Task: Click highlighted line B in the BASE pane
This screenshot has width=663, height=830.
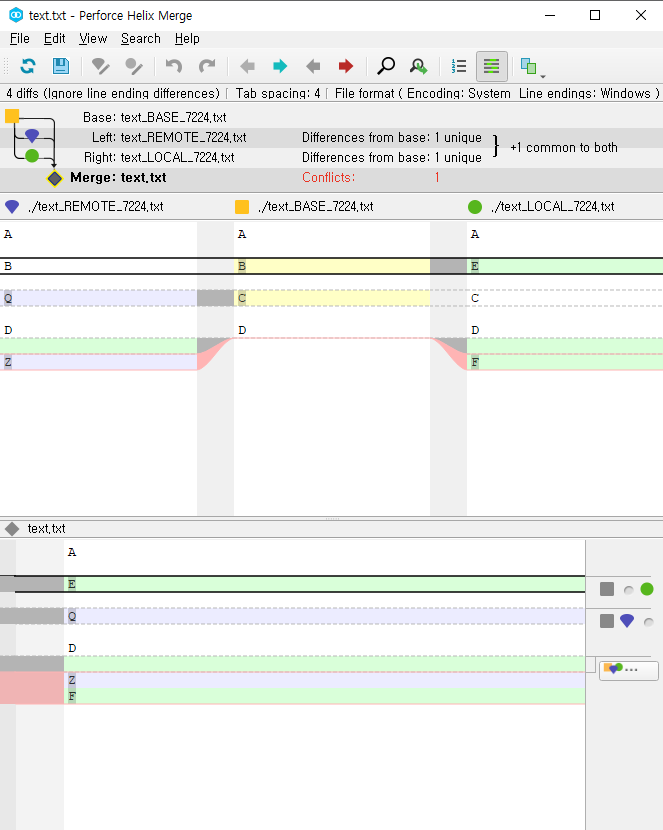Action: [x=332, y=266]
